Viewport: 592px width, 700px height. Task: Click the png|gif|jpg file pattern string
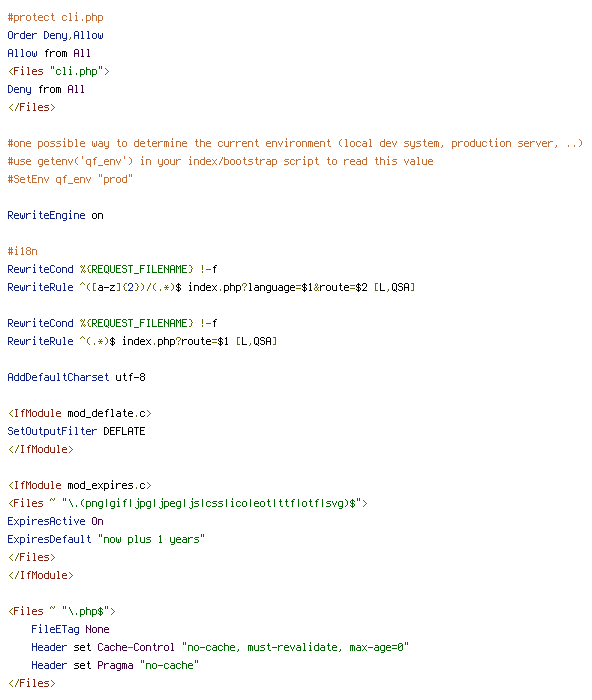(212, 504)
